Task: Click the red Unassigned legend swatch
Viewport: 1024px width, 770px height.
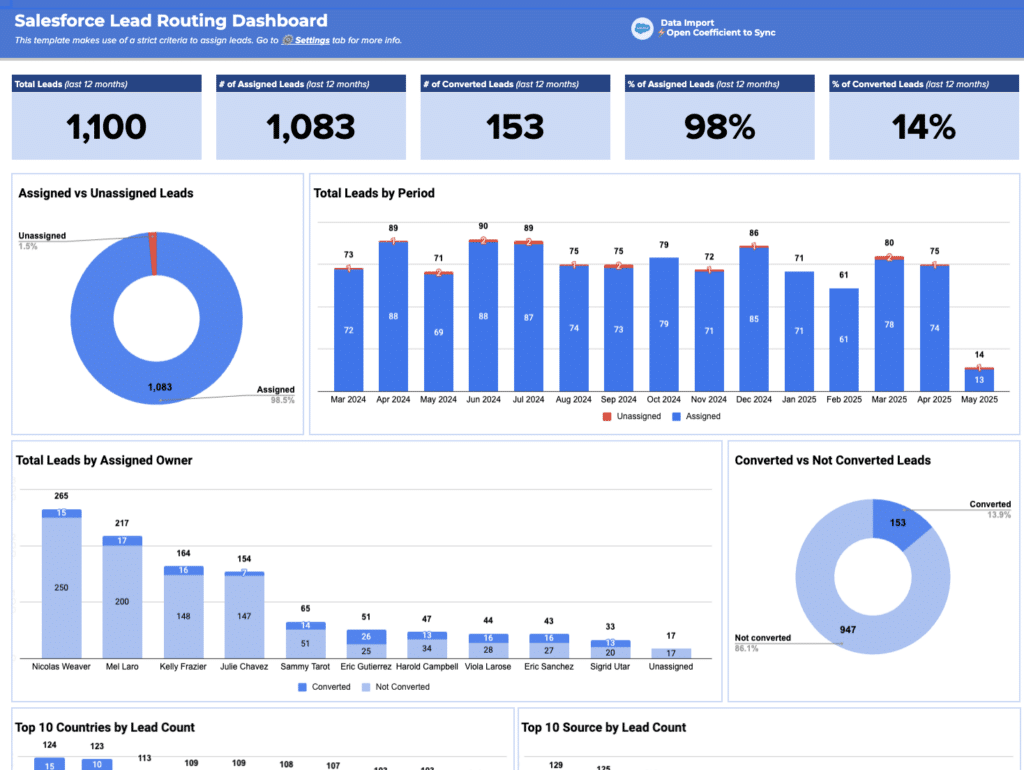Action: click(607, 417)
